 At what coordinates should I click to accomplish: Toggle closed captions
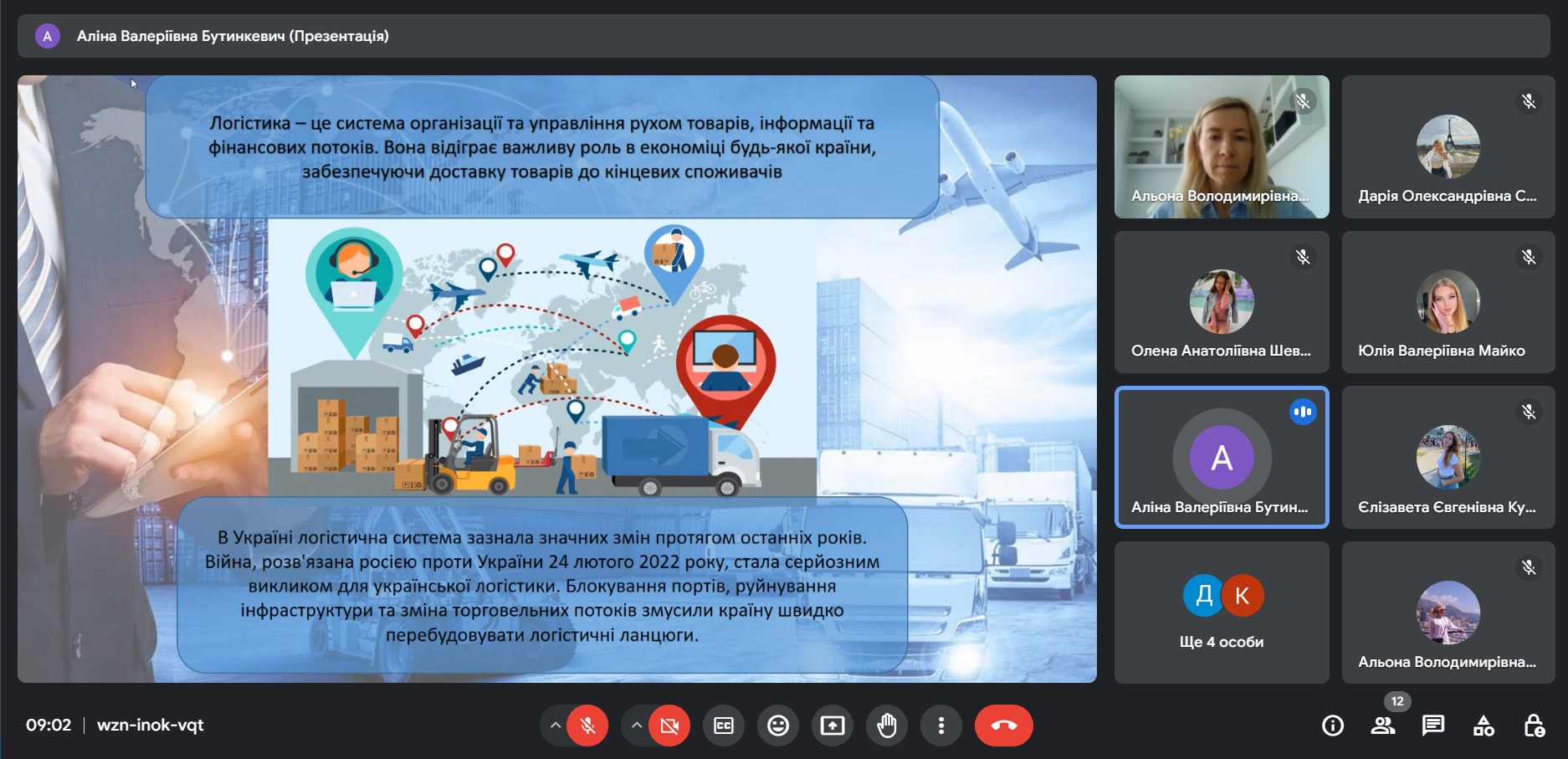coord(724,726)
